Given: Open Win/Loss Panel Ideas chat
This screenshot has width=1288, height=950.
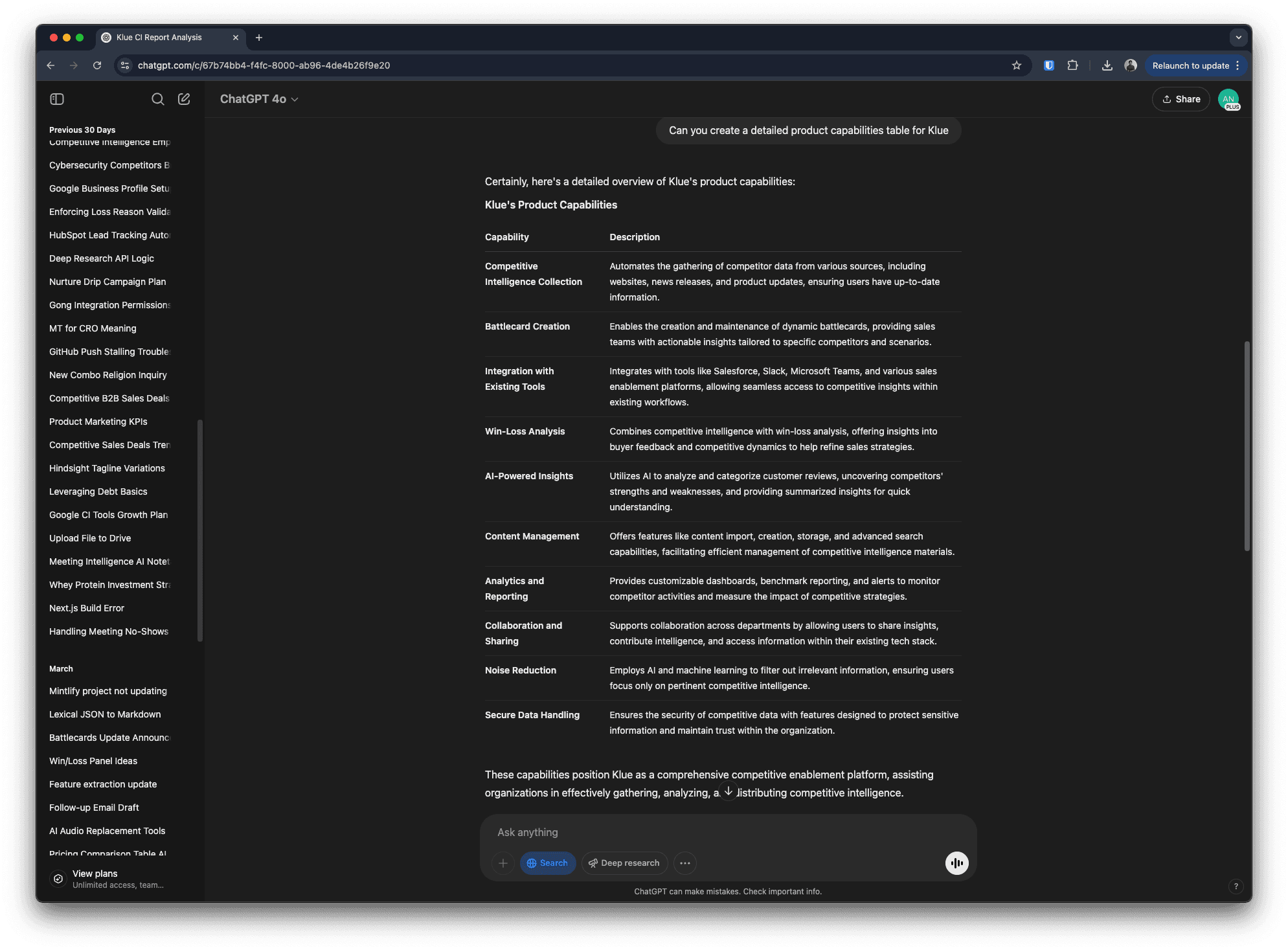Looking at the screenshot, I should (93, 761).
